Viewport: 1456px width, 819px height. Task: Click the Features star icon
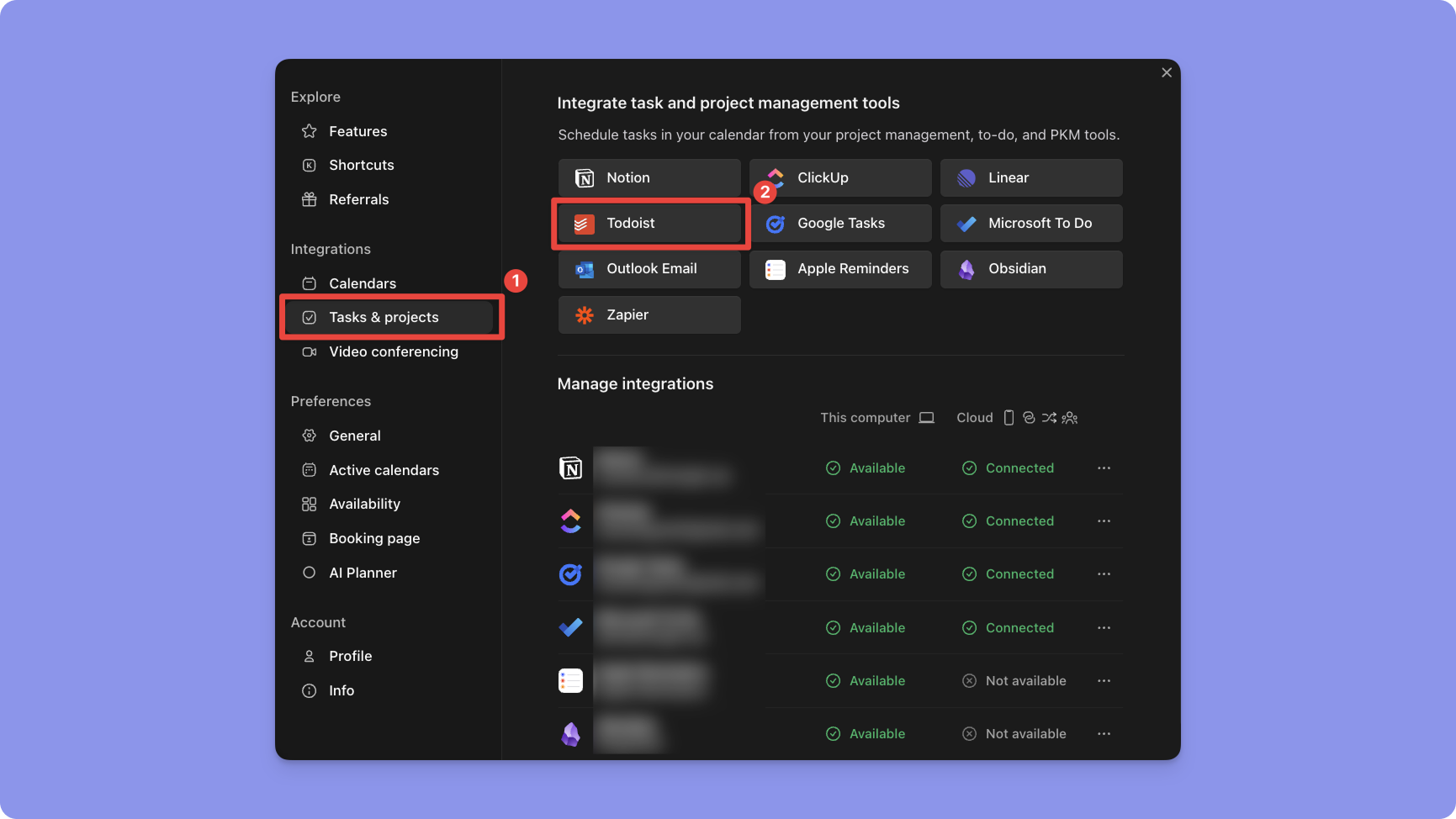[310, 131]
